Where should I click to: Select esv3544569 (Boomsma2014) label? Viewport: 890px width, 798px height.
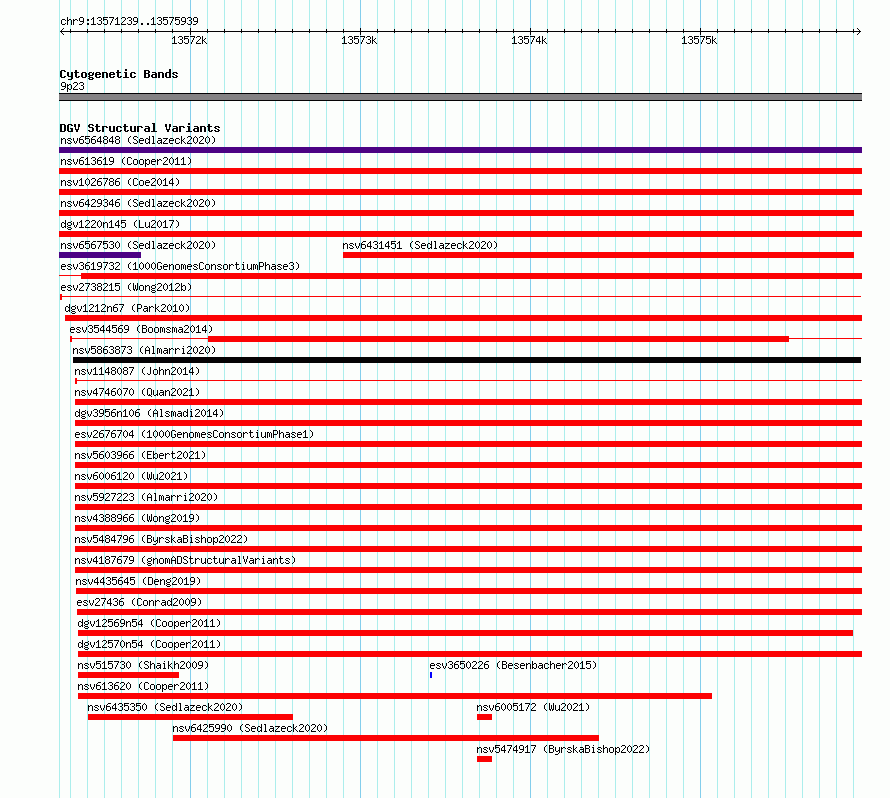(141, 329)
